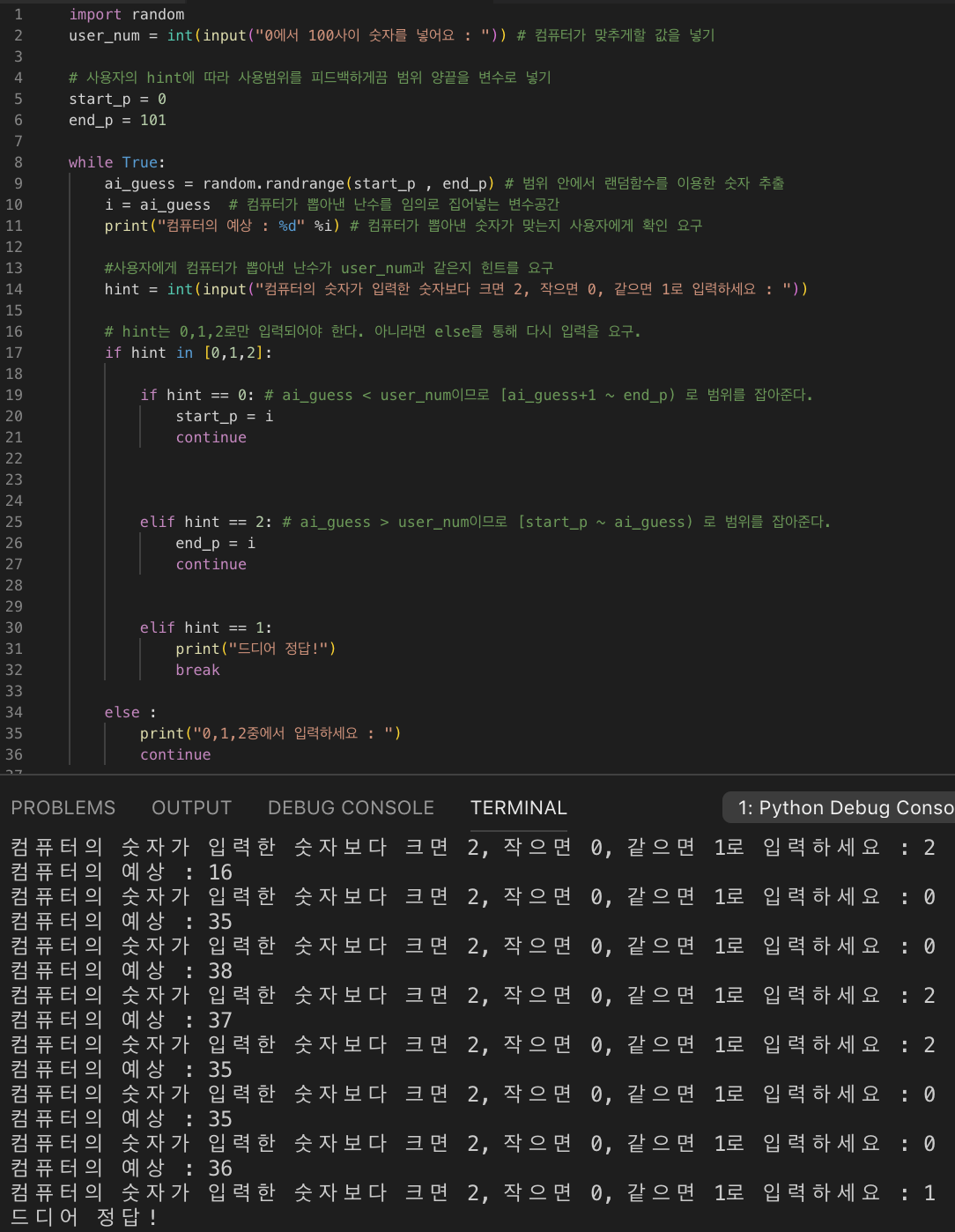Click terminal output '컴퓨터의 예상 : 38'
Viewport: 955px width, 1232px height.
[122, 971]
